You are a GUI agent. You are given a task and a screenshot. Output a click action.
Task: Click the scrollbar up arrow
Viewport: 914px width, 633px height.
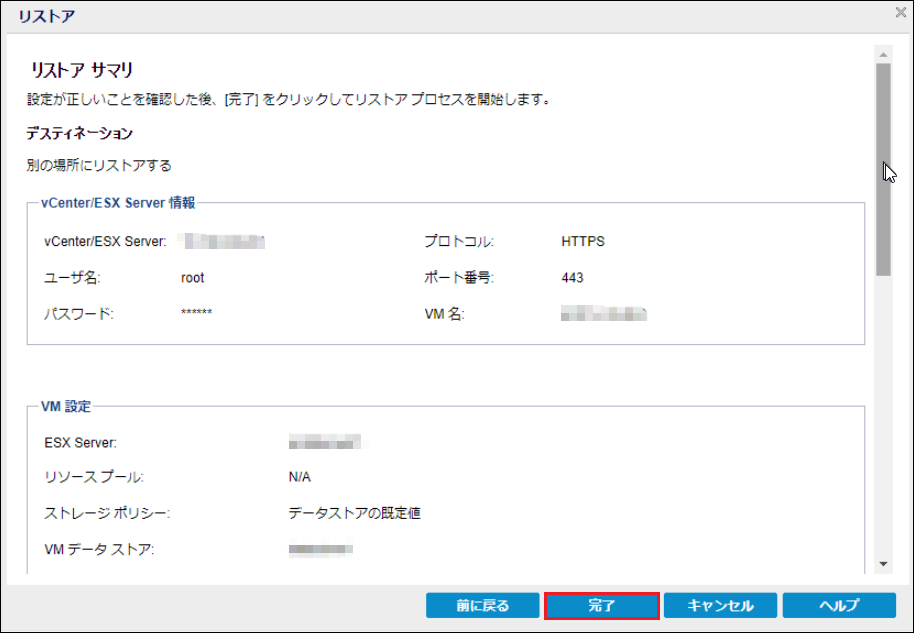point(883,53)
